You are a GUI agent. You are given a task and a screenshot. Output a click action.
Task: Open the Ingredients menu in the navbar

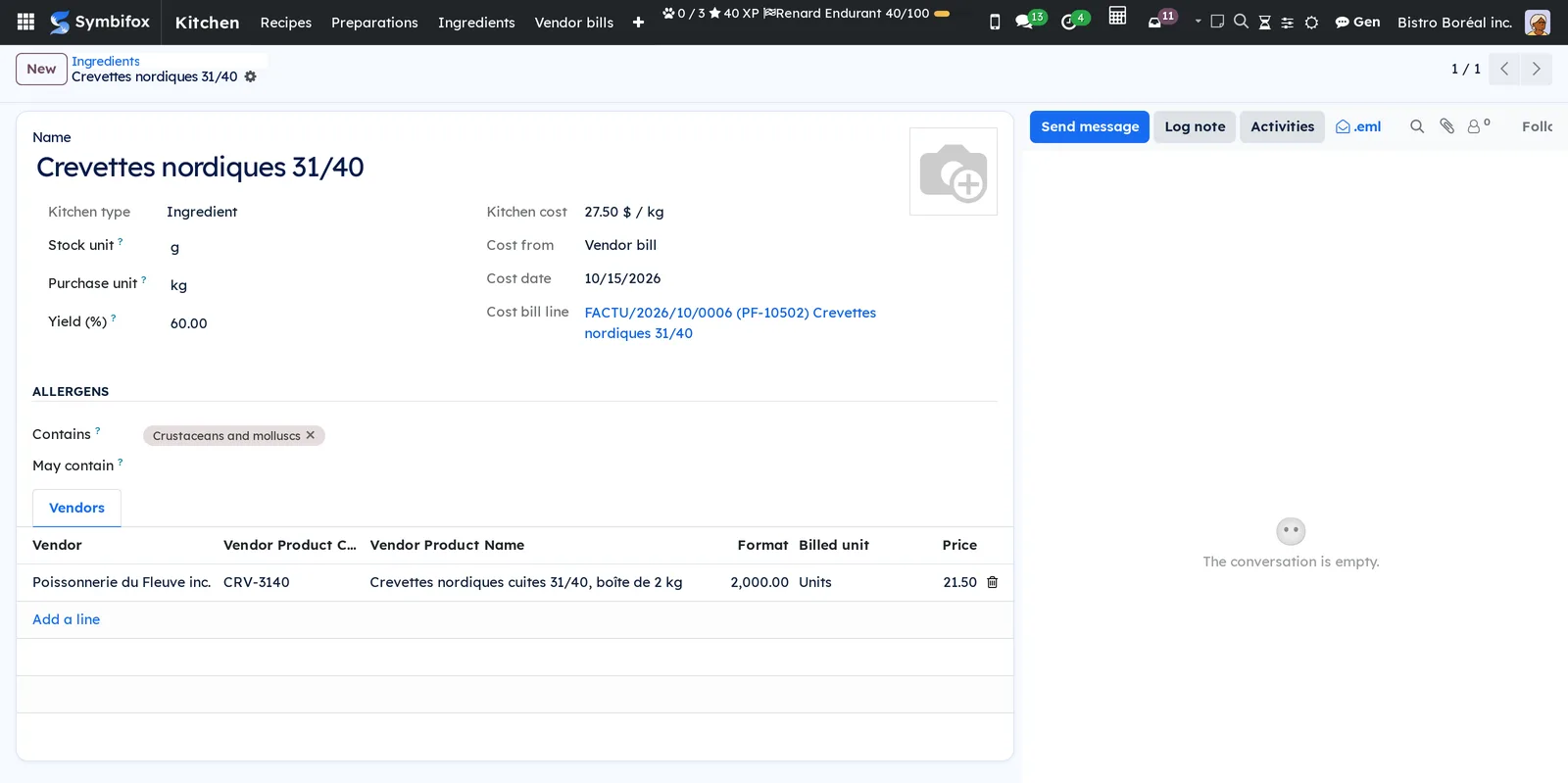click(476, 23)
